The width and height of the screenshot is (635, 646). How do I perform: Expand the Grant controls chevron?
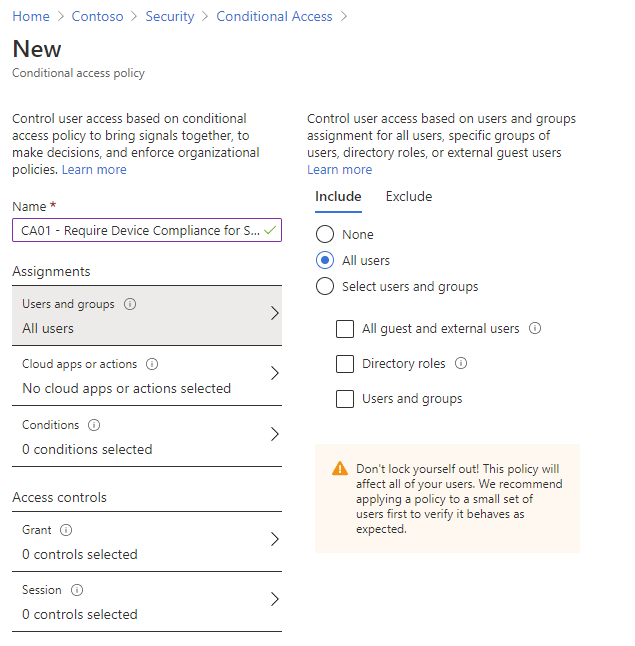[275, 539]
